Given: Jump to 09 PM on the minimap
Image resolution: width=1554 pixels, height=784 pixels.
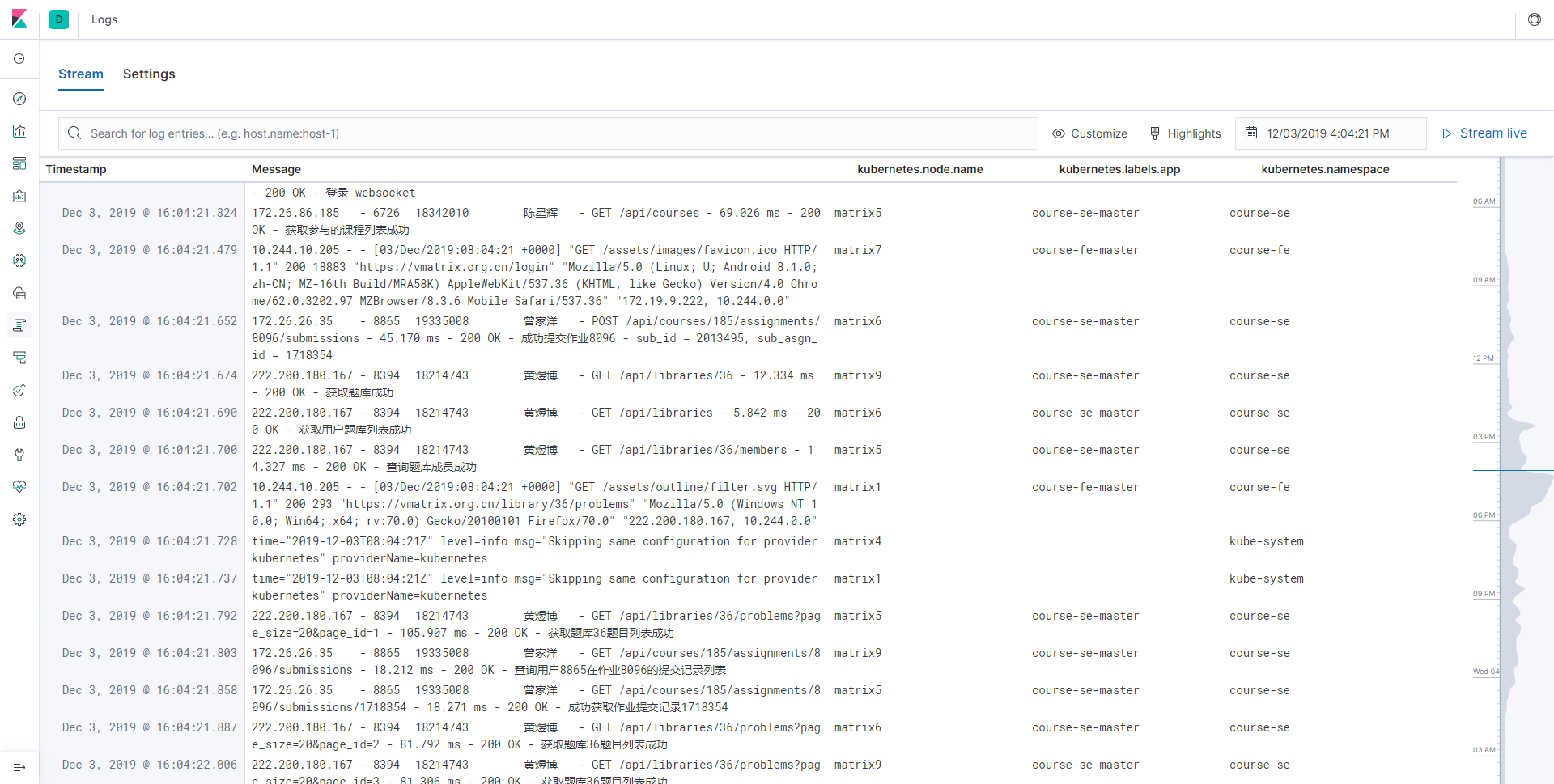Looking at the screenshot, I should pos(1484,594).
